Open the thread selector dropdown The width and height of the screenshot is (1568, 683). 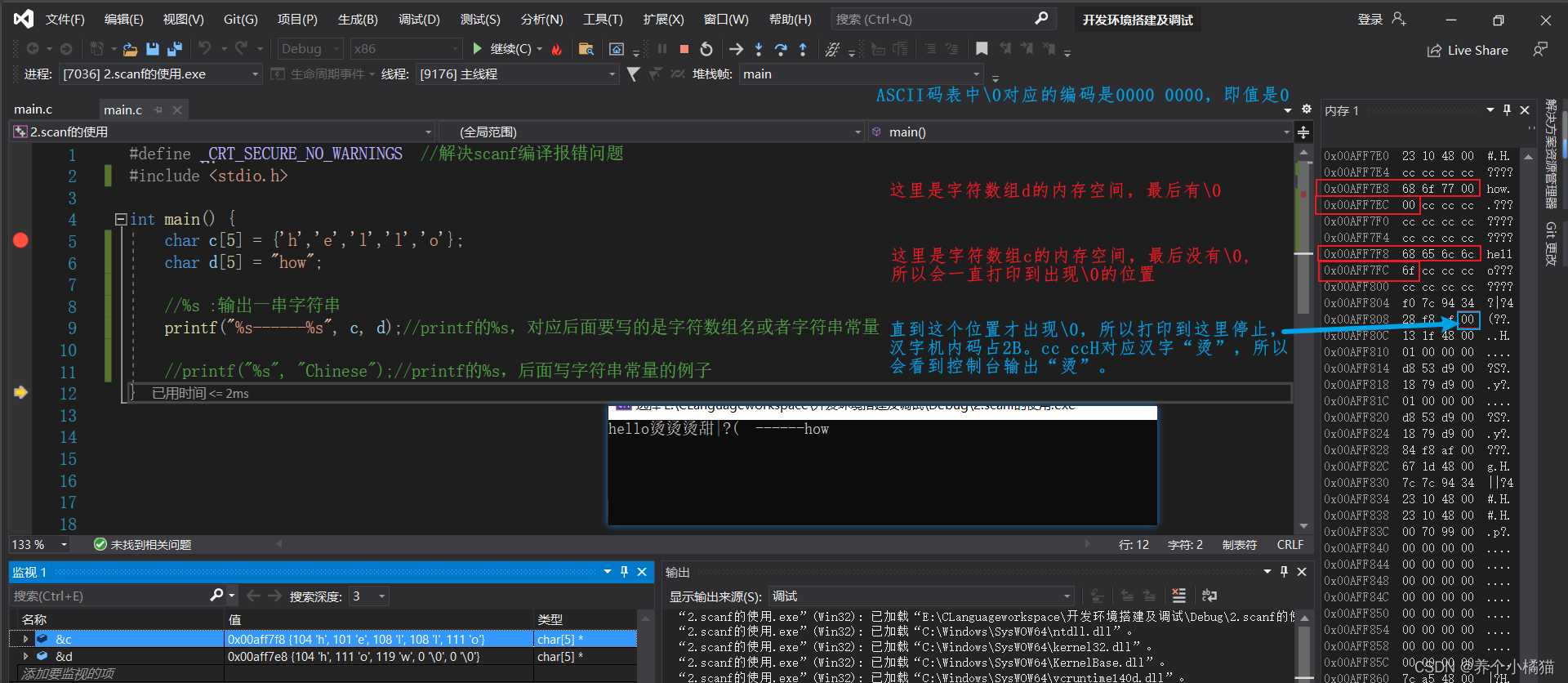(x=517, y=74)
